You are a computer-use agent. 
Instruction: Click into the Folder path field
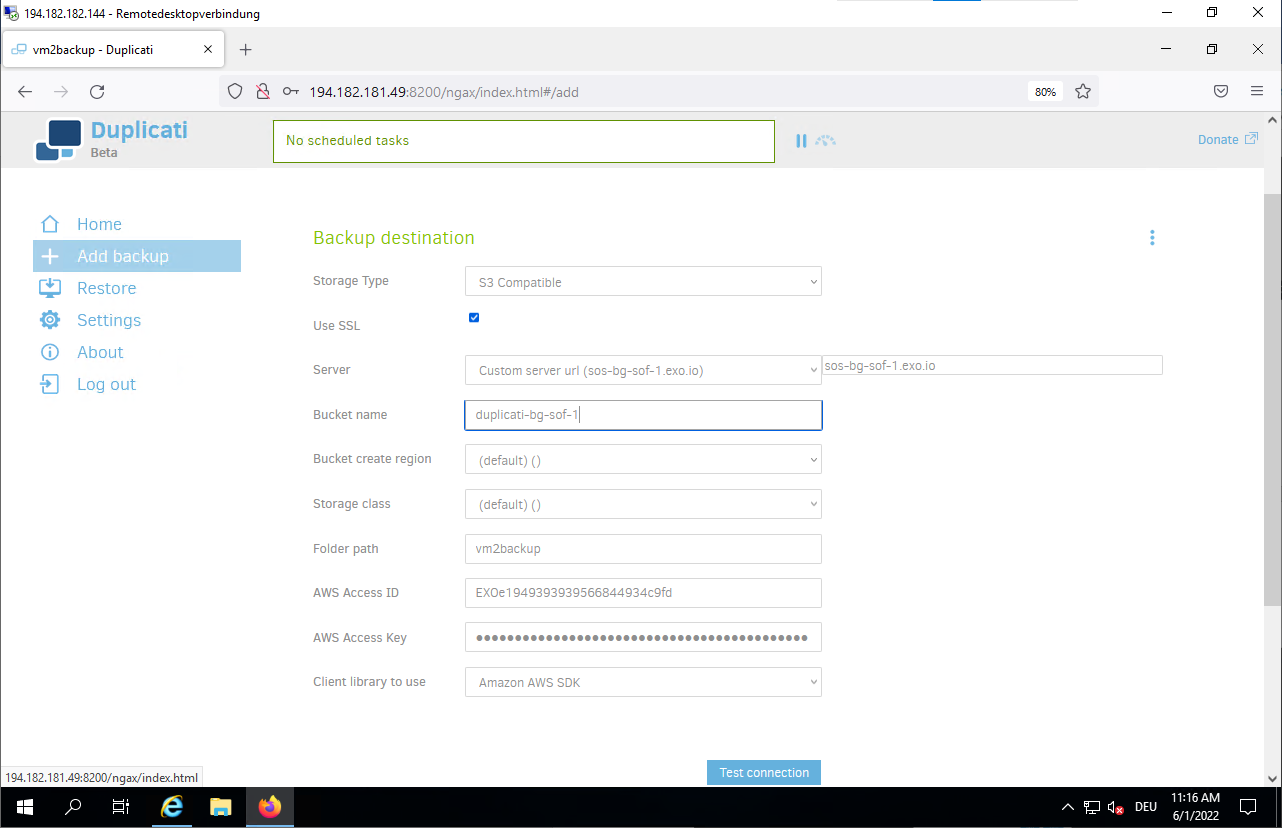(x=643, y=549)
